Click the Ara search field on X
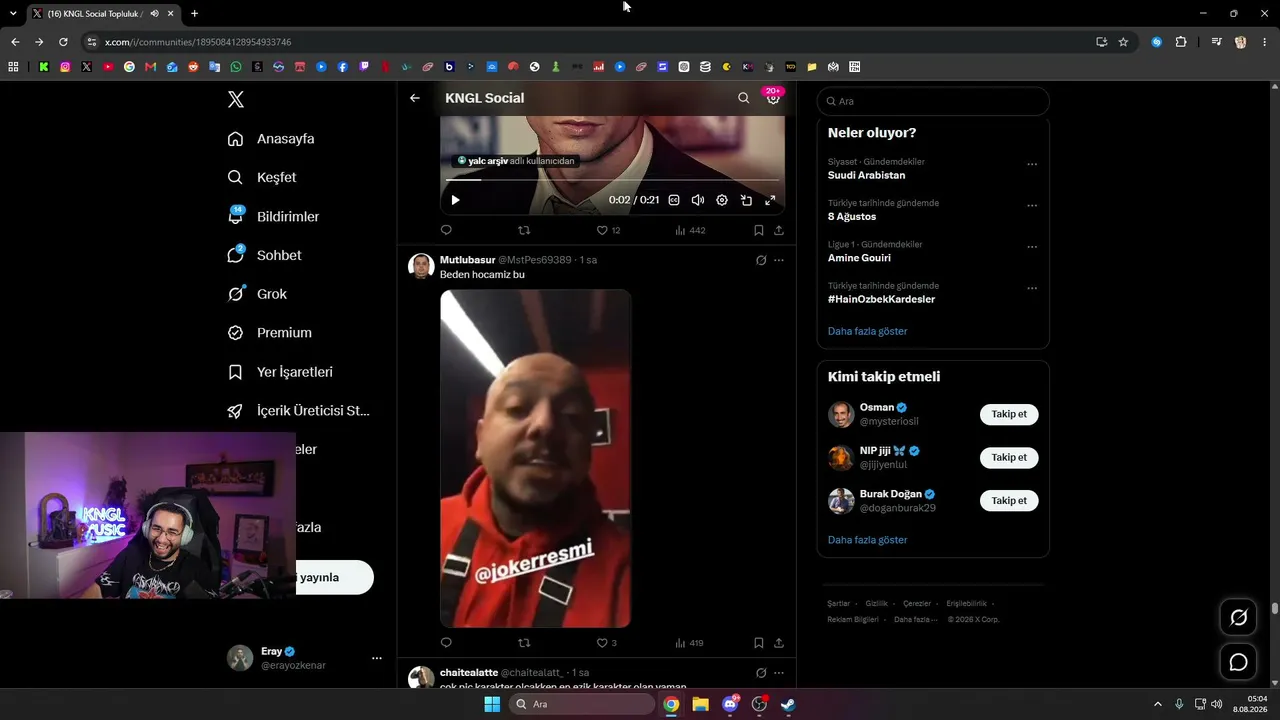Screen dimensions: 1280x720 [x=933, y=101]
